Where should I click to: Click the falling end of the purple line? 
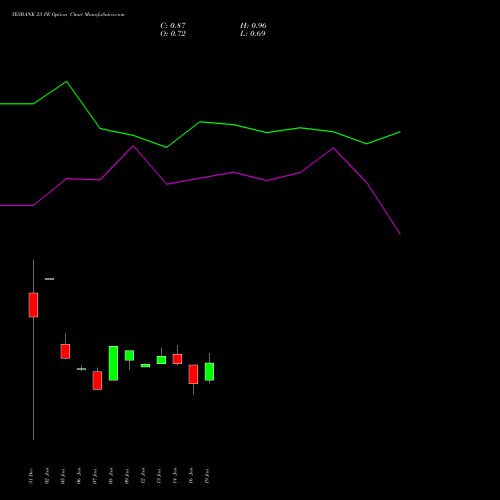400,234
